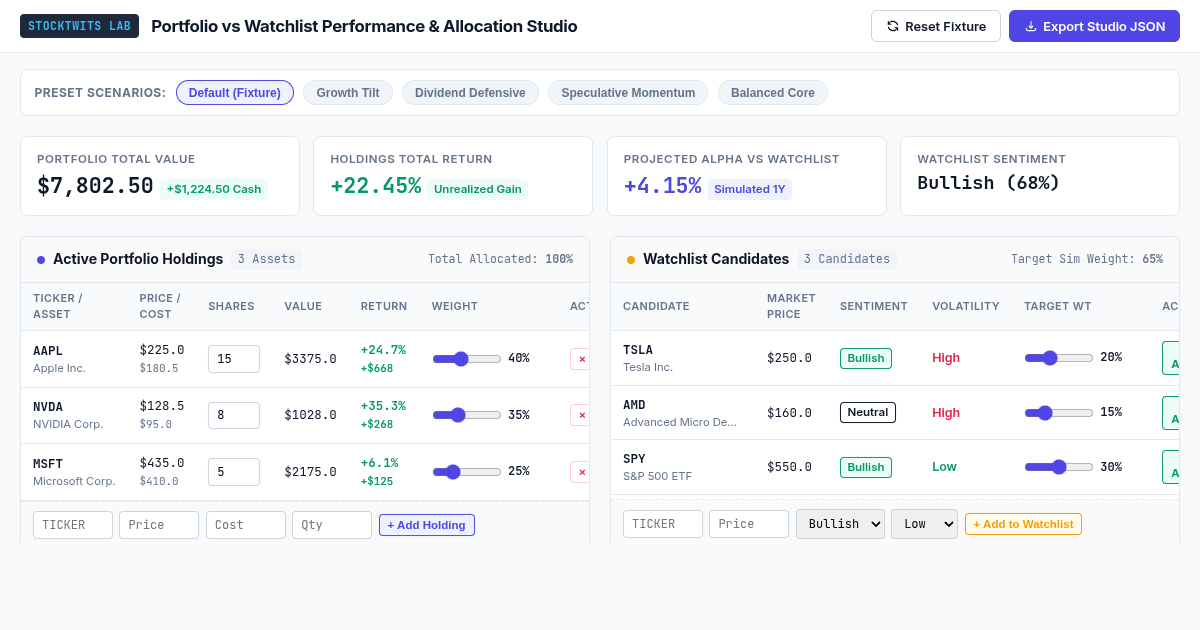Click the + Add Holding button
Screen dimensions: 1200x630
pos(427,525)
